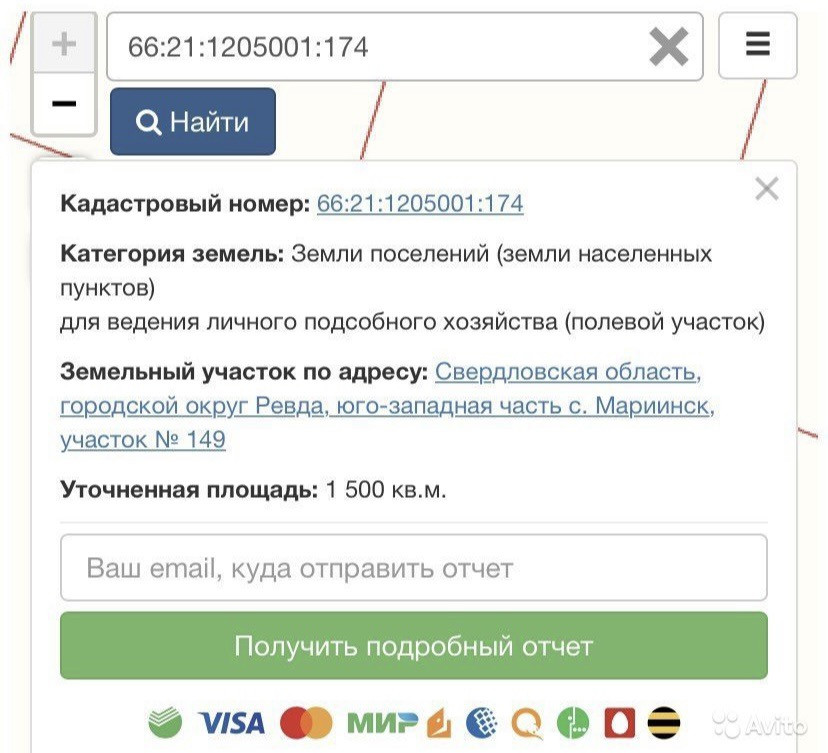Viewport: 828px width, 753px height.
Task: Open cadastral number link 66:21:1205001:174
Action: tap(420, 203)
